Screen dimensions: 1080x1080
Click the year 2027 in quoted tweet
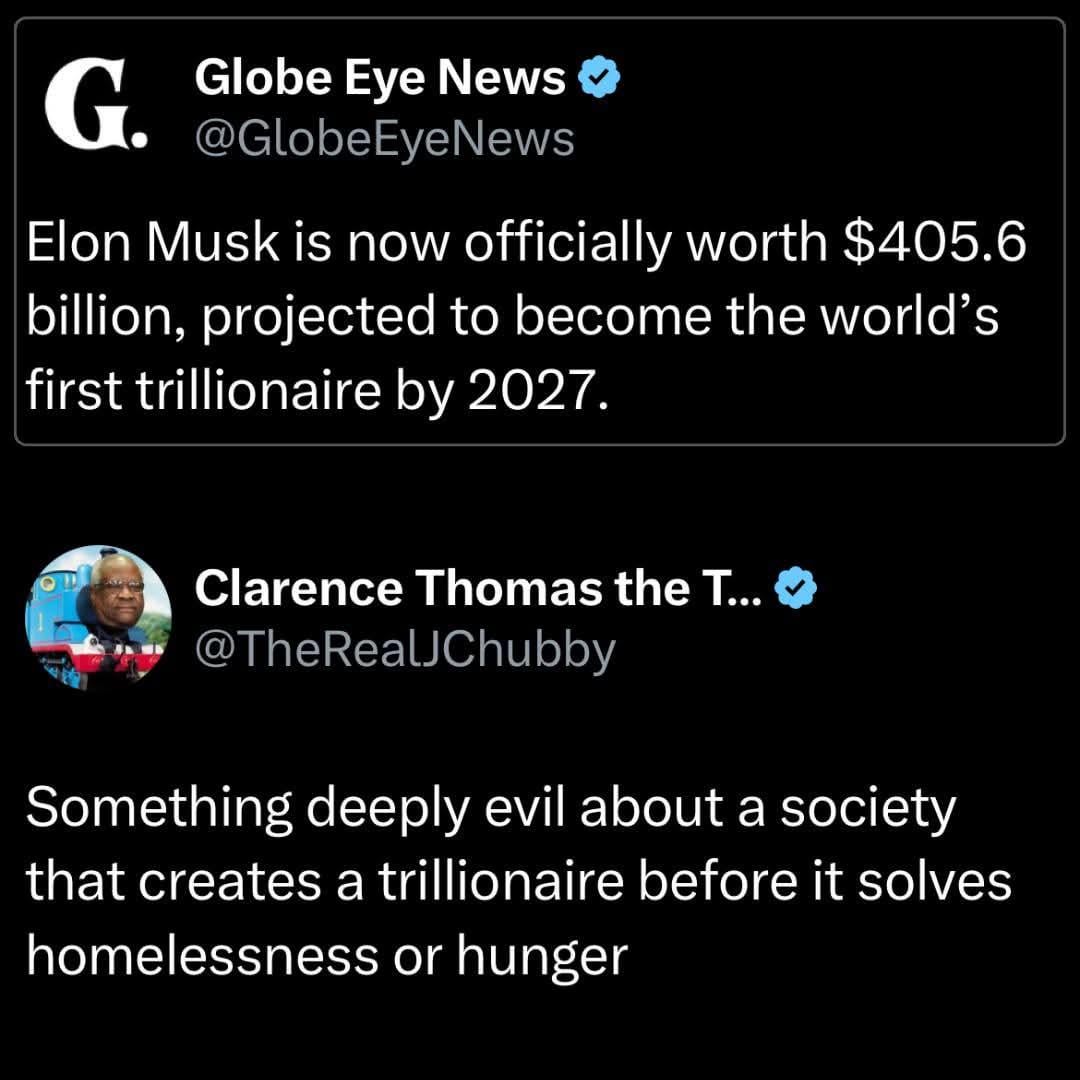[539, 391]
